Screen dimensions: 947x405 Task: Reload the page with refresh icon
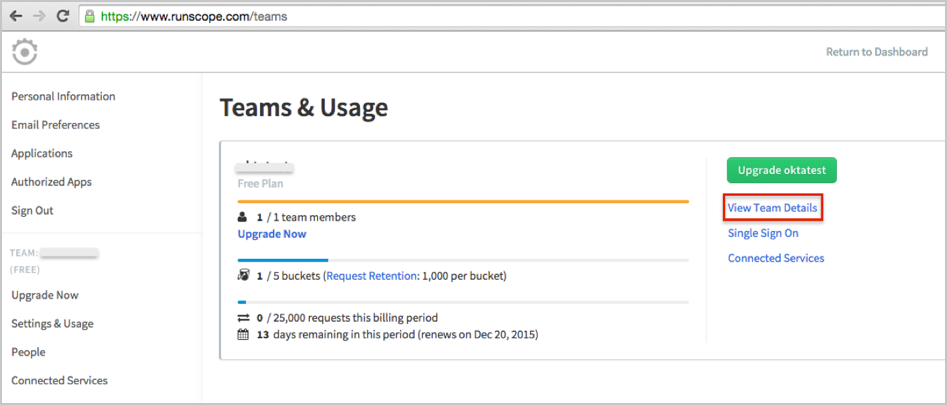pyautogui.click(x=63, y=17)
